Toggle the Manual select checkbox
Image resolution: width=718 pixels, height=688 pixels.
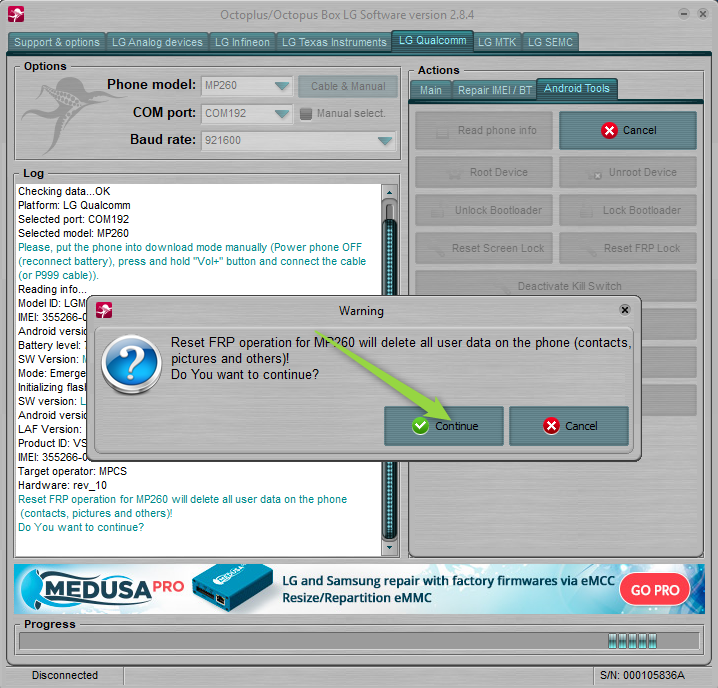[x=305, y=114]
